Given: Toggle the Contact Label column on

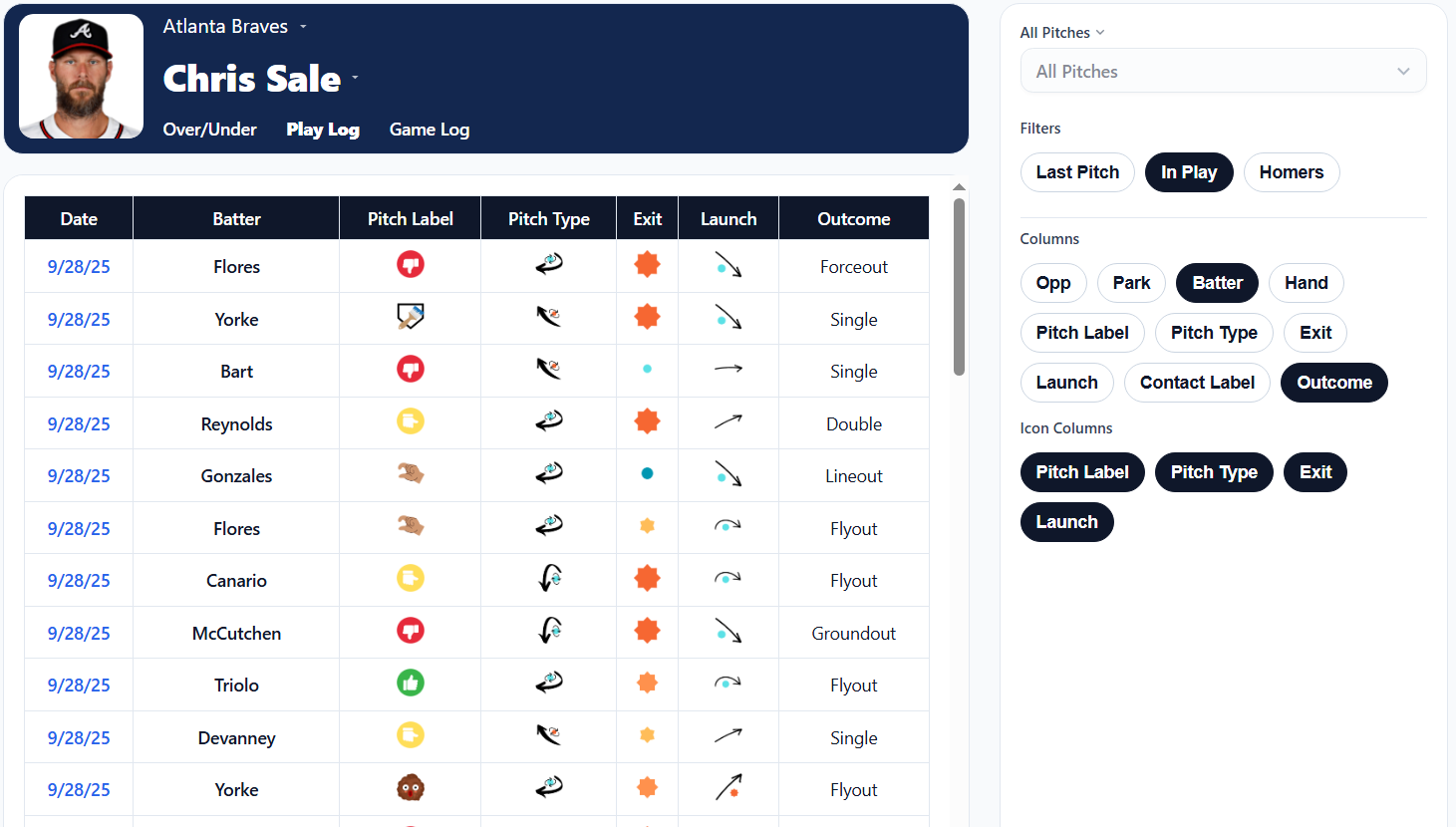Looking at the screenshot, I should tap(1197, 383).
